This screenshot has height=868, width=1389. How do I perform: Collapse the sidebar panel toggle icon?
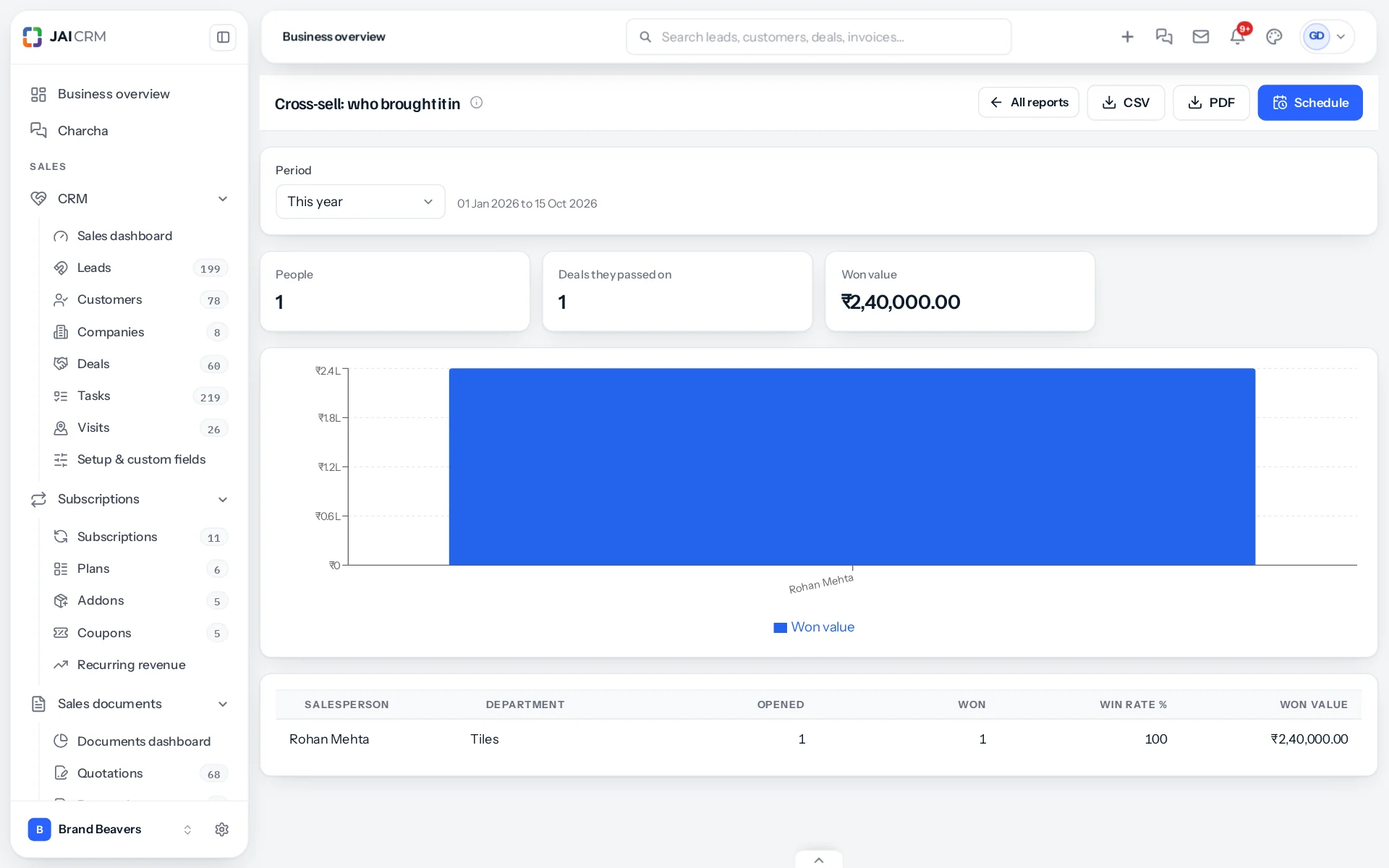coord(223,37)
